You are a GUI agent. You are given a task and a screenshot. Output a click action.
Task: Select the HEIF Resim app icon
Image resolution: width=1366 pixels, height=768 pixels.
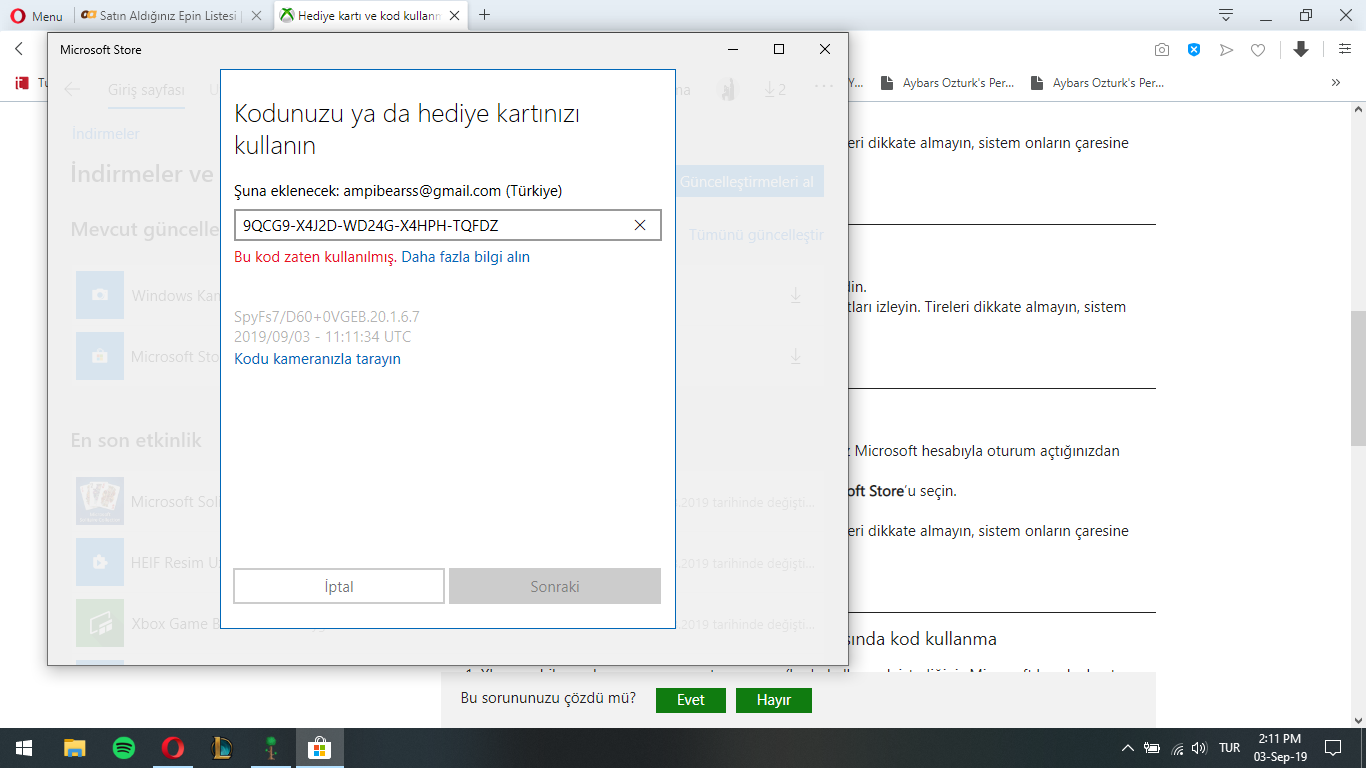(100, 562)
